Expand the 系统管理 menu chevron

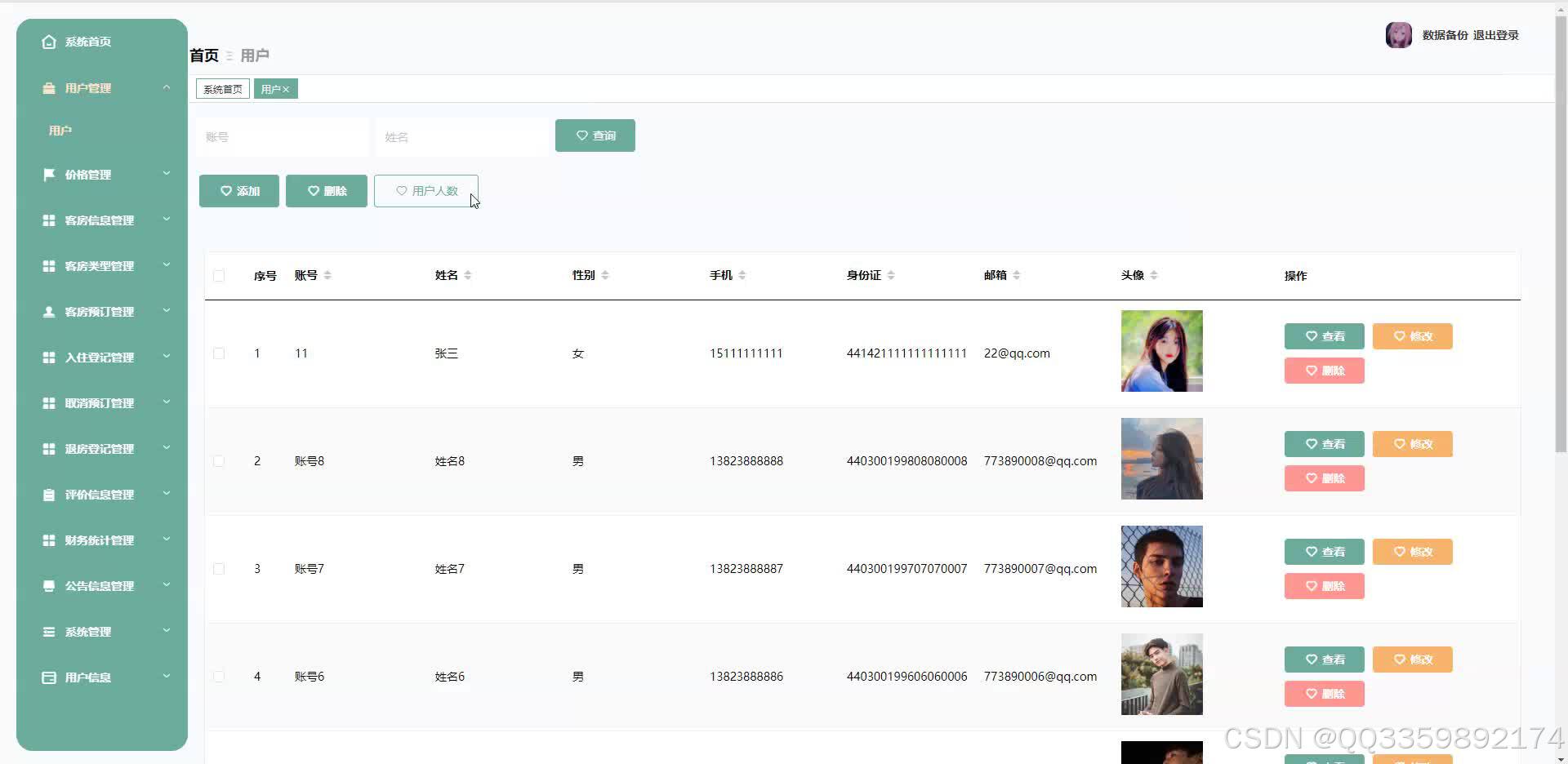(x=167, y=630)
